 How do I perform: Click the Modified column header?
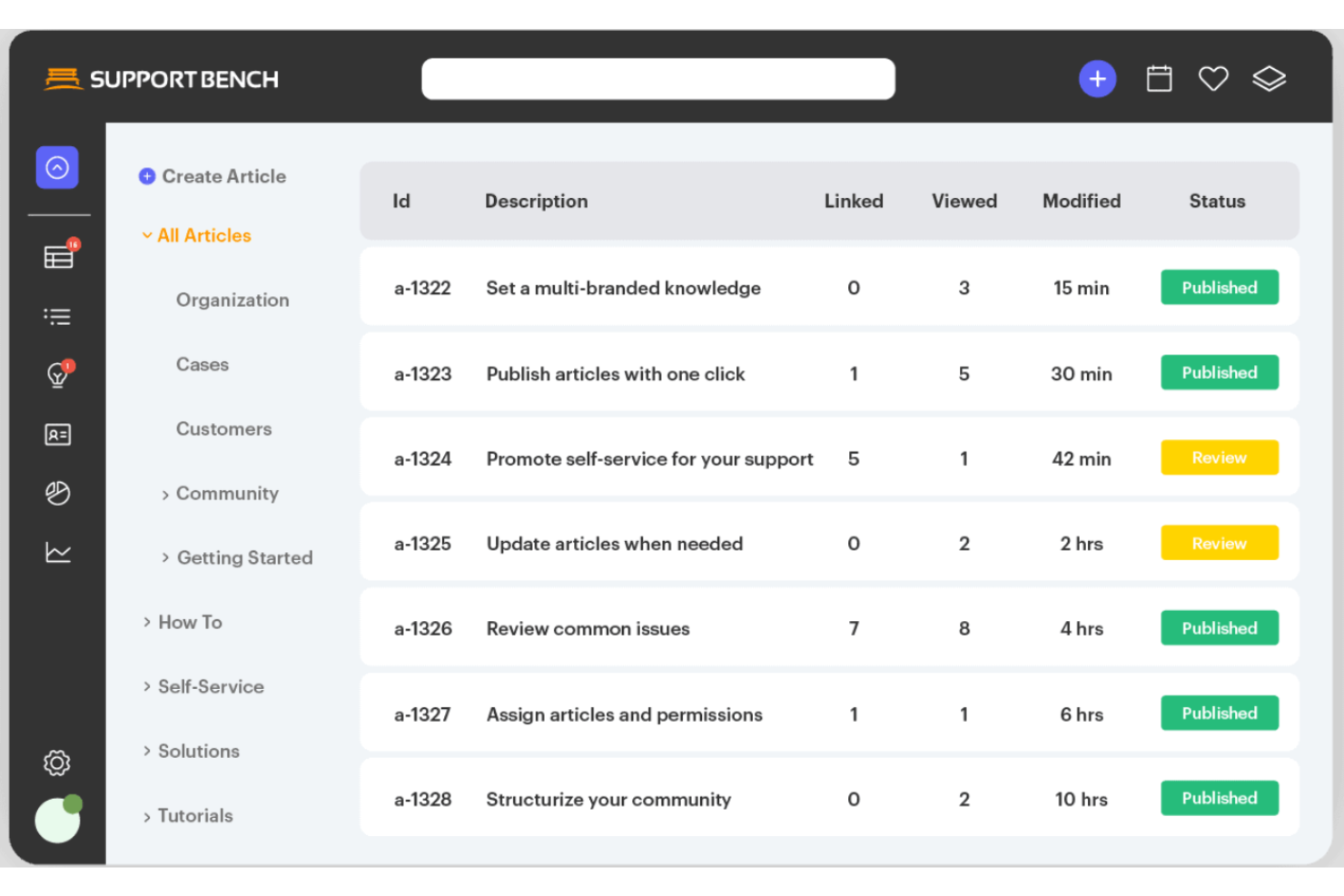click(x=1082, y=201)
